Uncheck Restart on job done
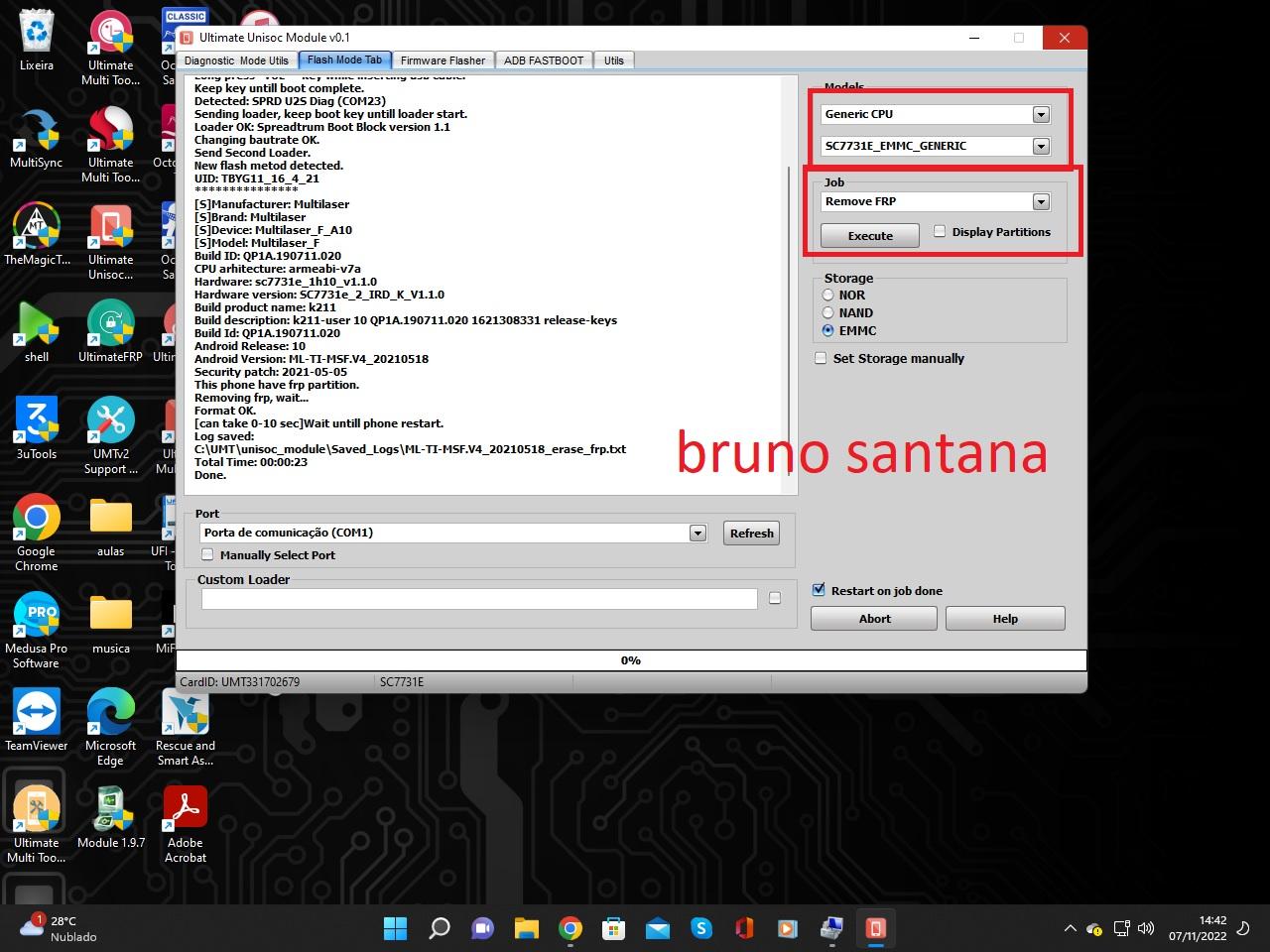 point(819,589)
